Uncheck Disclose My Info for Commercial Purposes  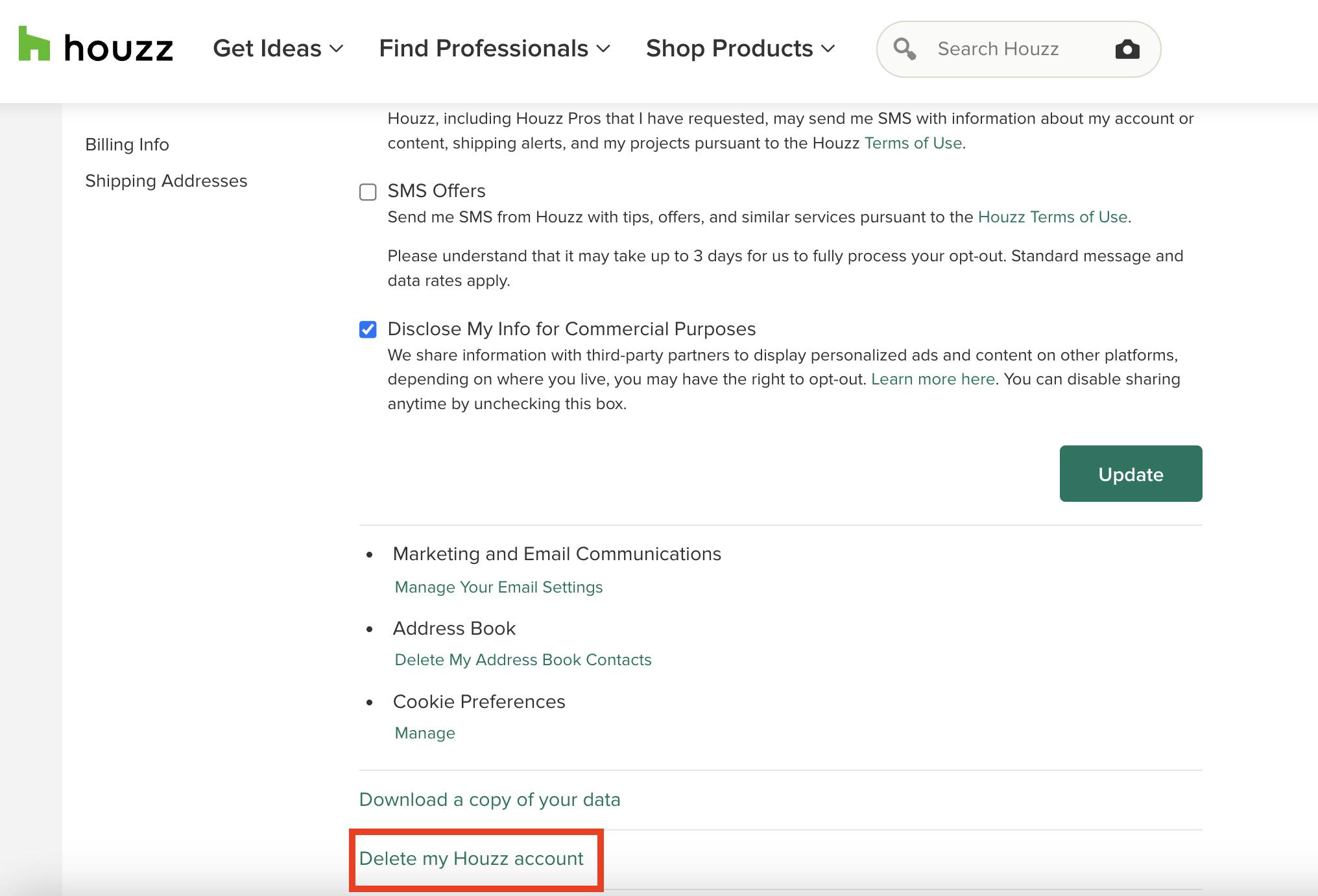(x=368, y=329)
